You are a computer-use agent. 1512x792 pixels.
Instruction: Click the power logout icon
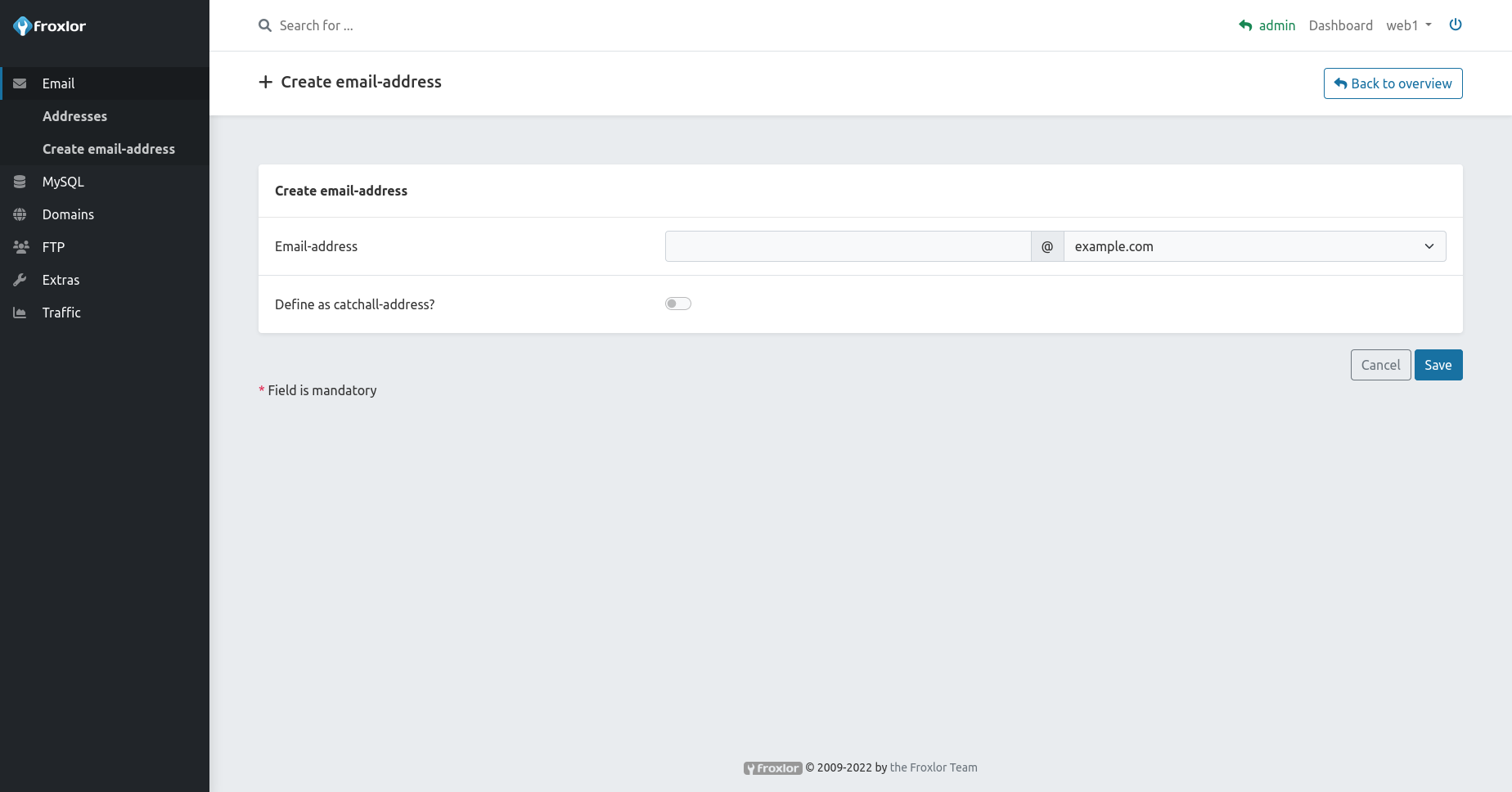[x=1456, y=25]
